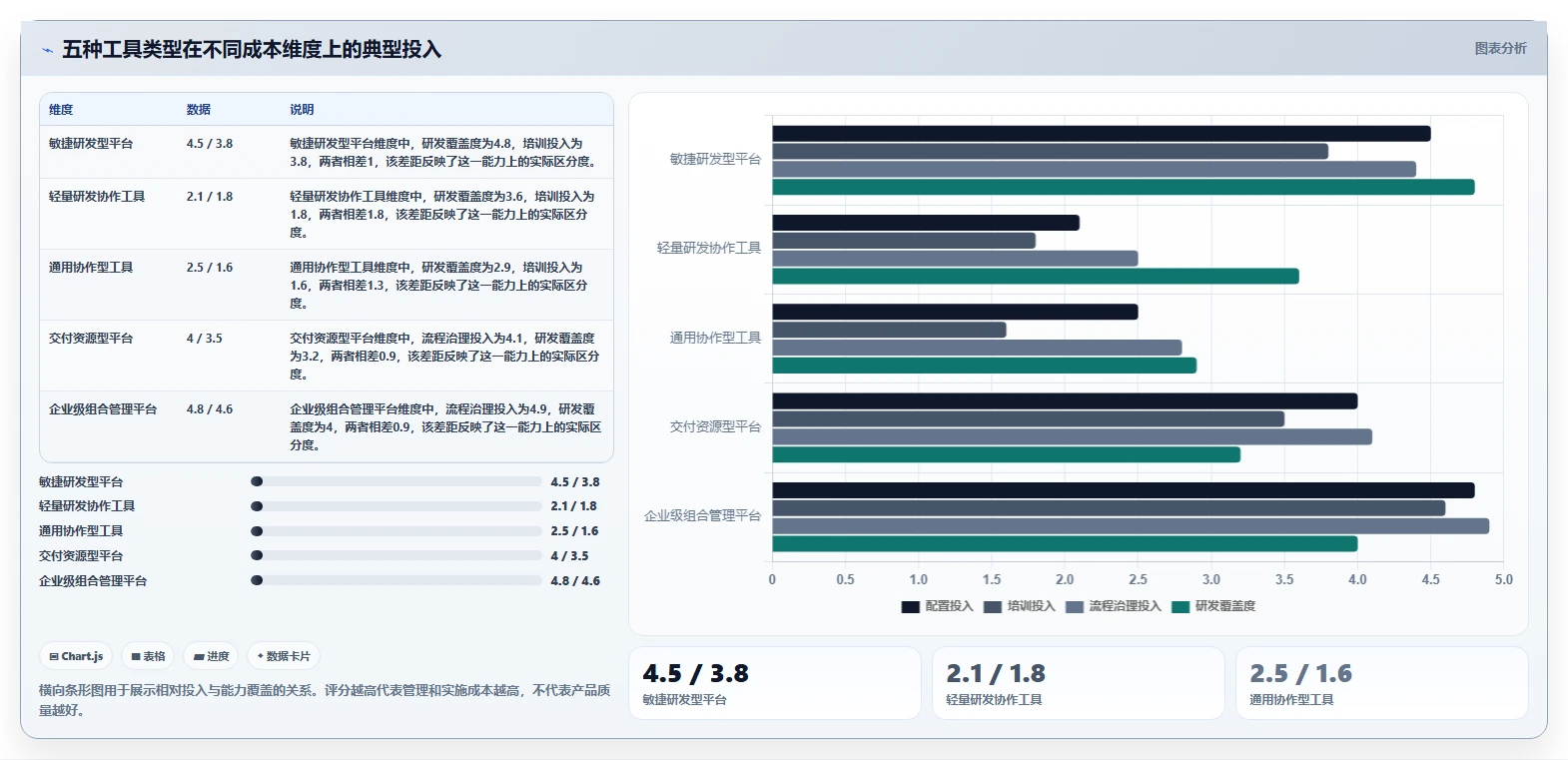Click the 维度 column header
Screen dimensions: 1568x760
pyautogui.click(x=61, y=110)
